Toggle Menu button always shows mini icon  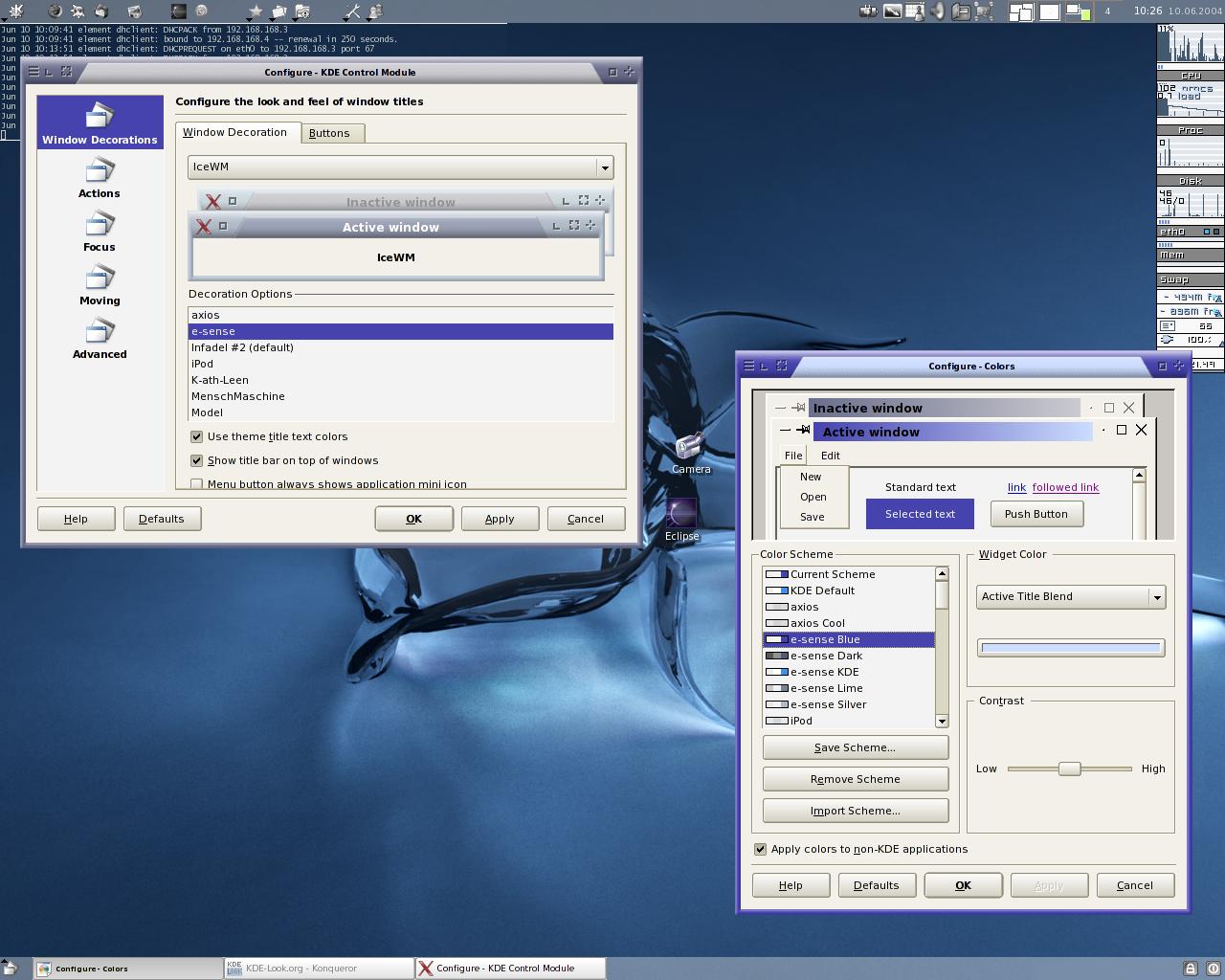pyautogui.click(x=196, y=484)
